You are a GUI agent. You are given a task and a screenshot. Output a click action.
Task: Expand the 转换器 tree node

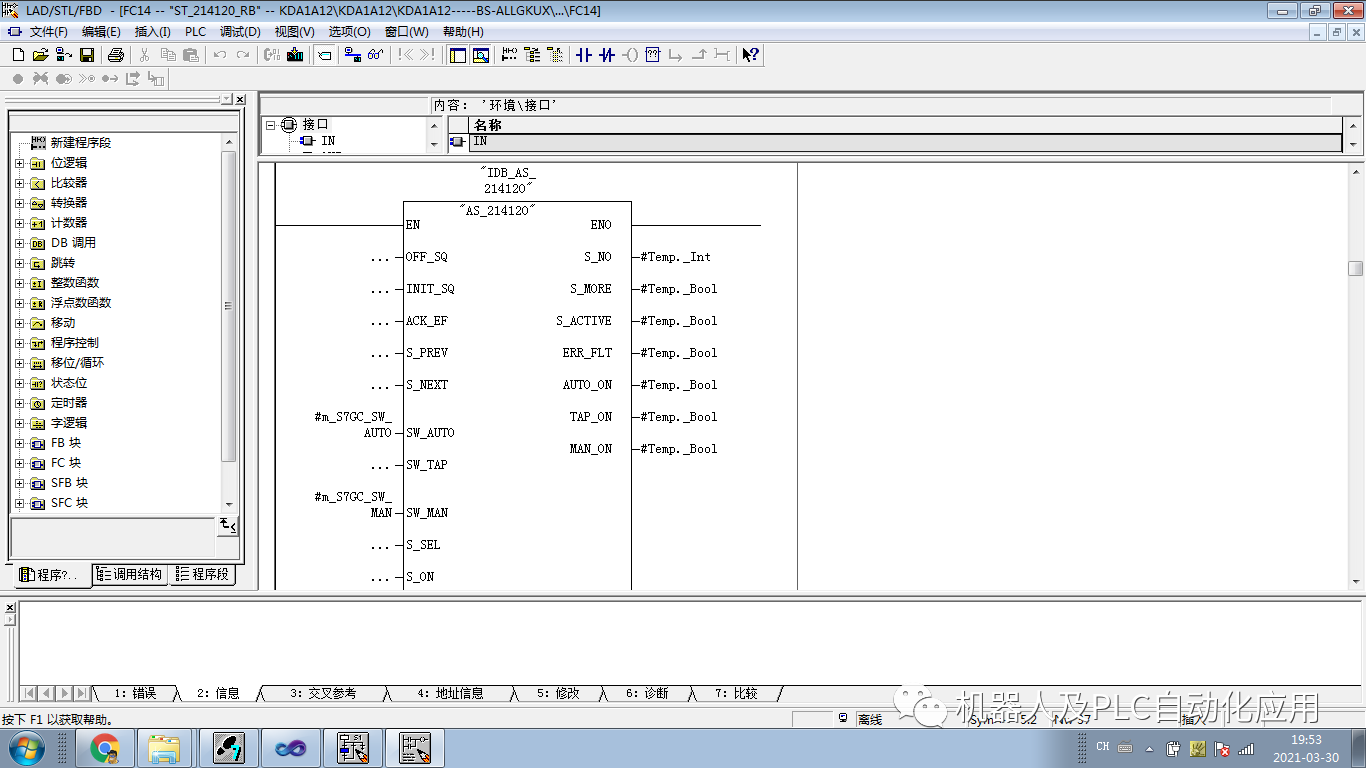(x=20, y=203)
